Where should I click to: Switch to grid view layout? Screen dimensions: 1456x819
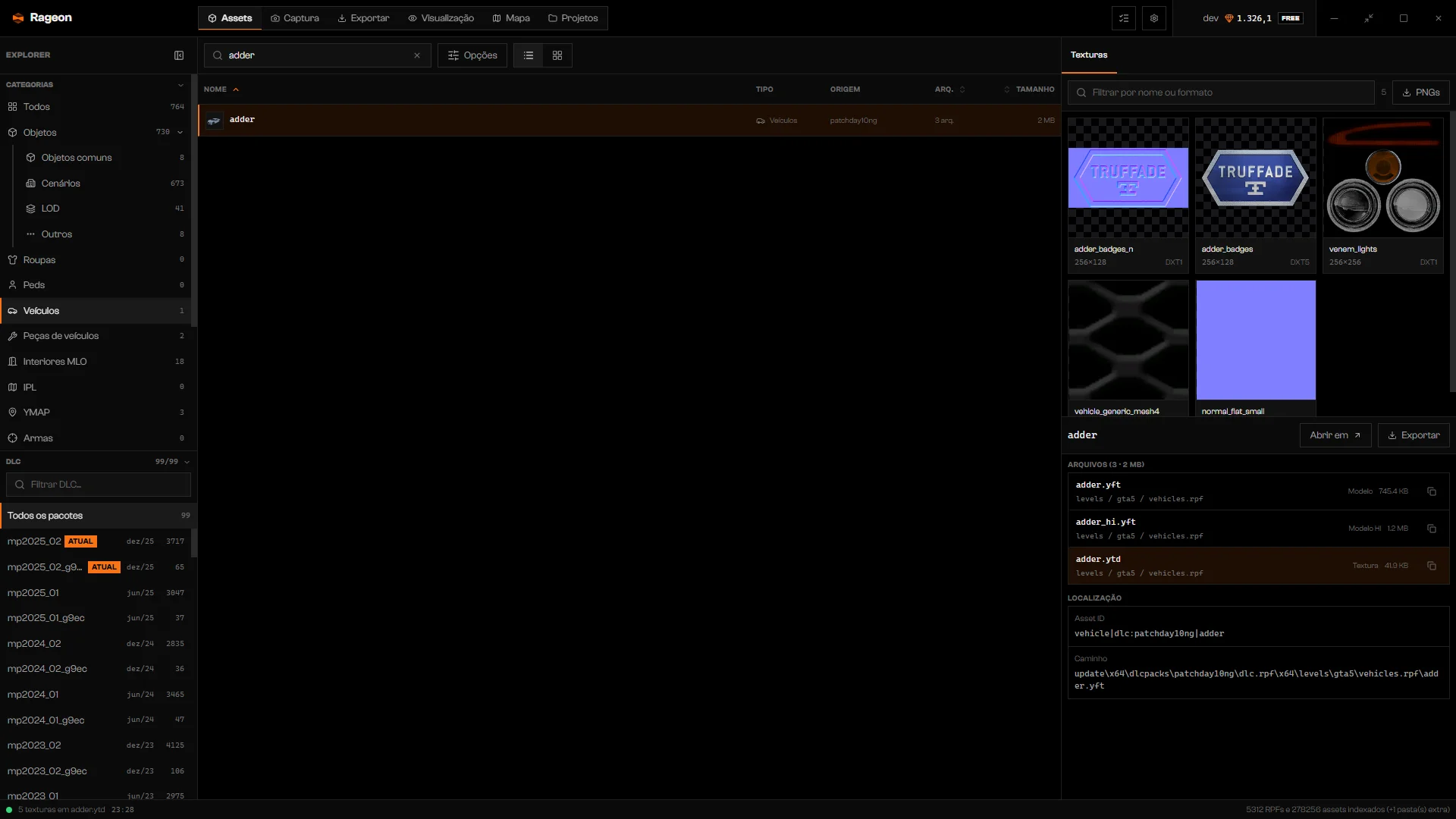pyautogui.click(x=557, y=55)
